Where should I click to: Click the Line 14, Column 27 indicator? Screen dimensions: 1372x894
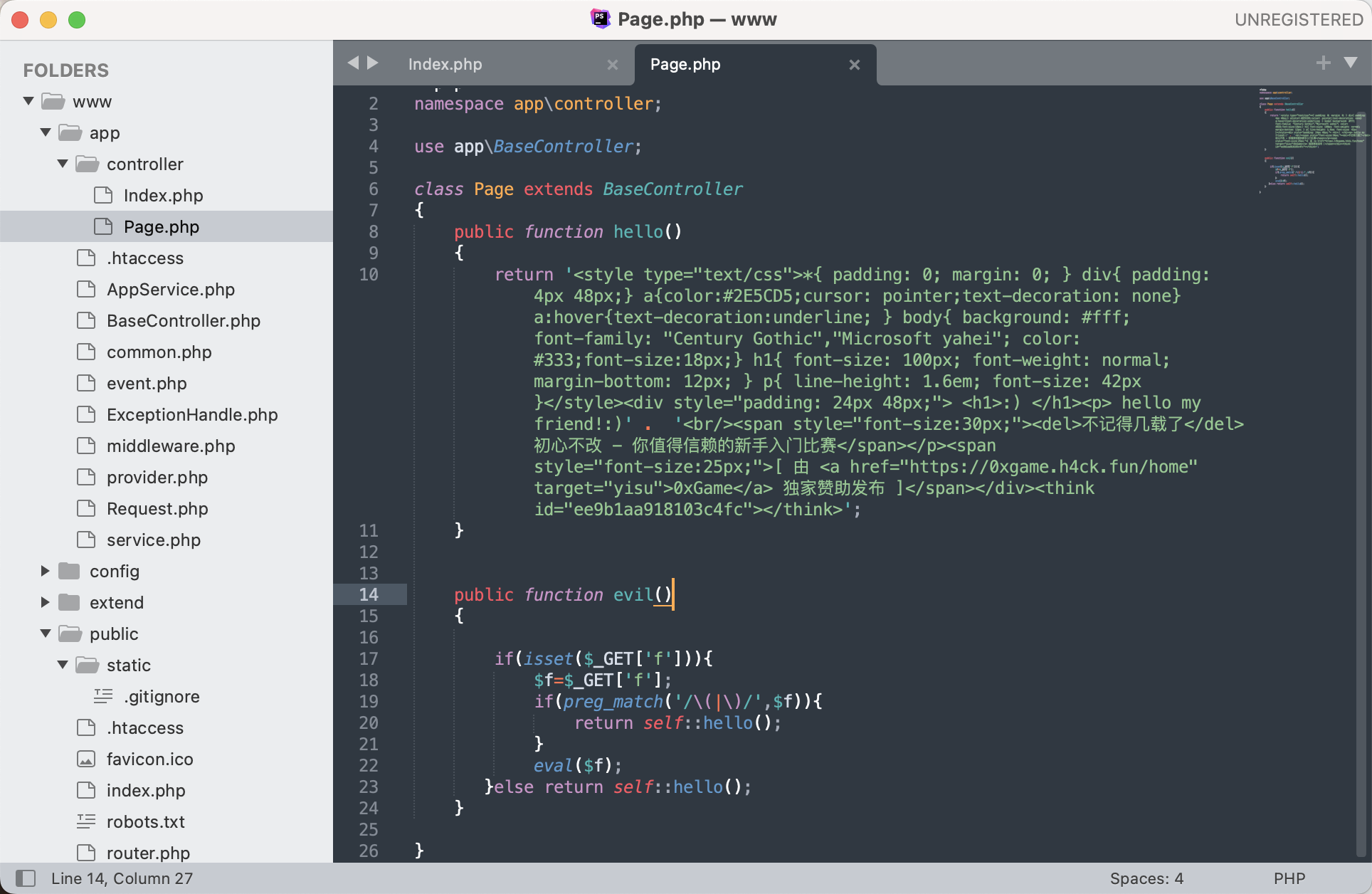[122, 878]
